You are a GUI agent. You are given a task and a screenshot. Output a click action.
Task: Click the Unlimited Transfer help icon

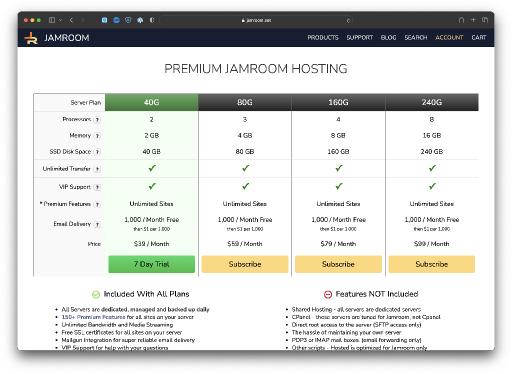pyautogui.click(x=97, y=169)
